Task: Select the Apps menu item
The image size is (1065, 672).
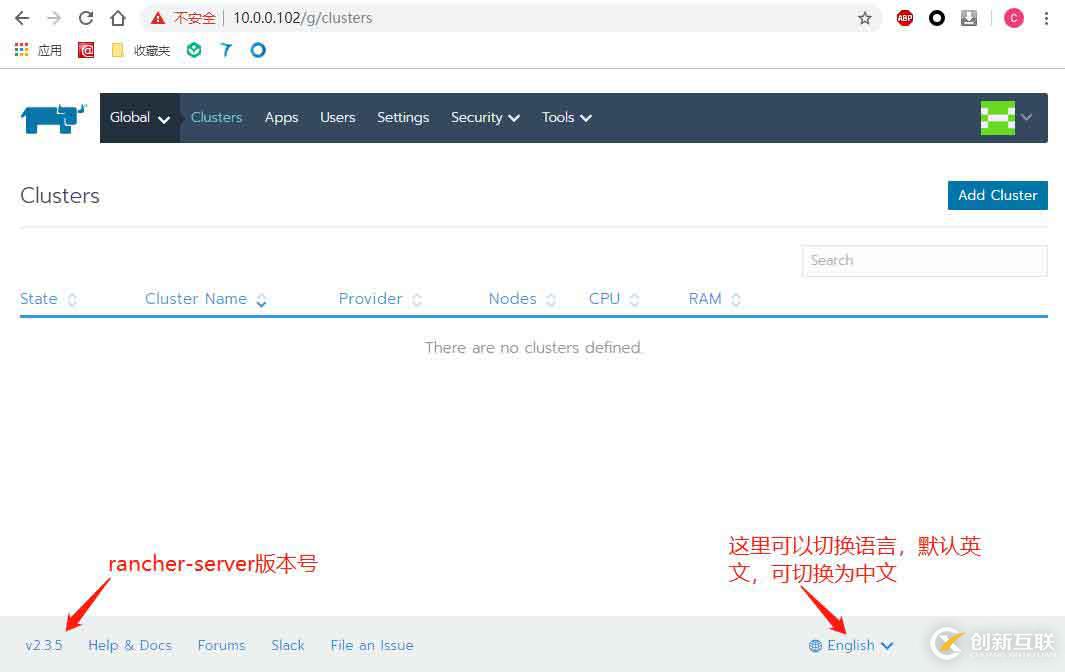Action: pyautogui.click(x=281, y=118)
